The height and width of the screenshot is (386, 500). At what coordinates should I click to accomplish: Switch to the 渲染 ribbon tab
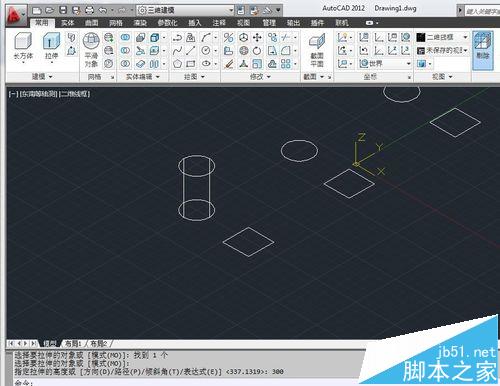point(140,23)
